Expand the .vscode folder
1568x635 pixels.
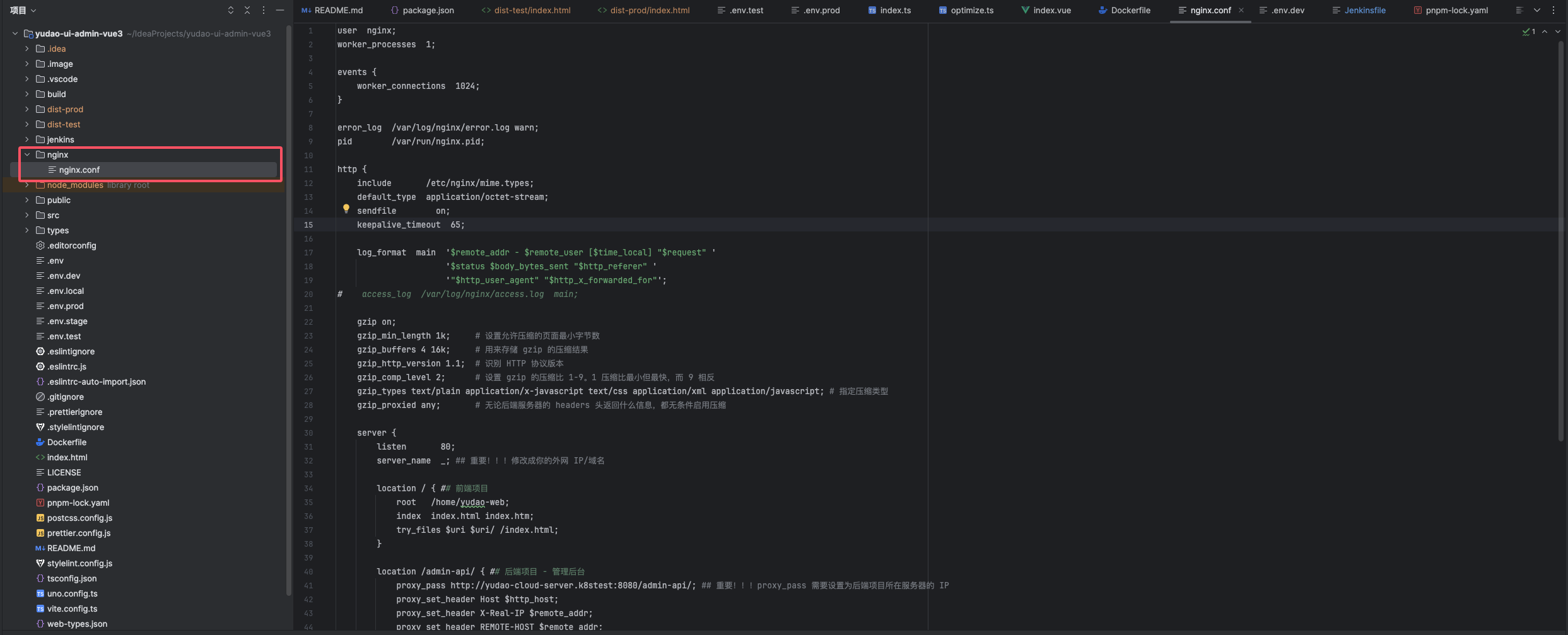point(26,79)
